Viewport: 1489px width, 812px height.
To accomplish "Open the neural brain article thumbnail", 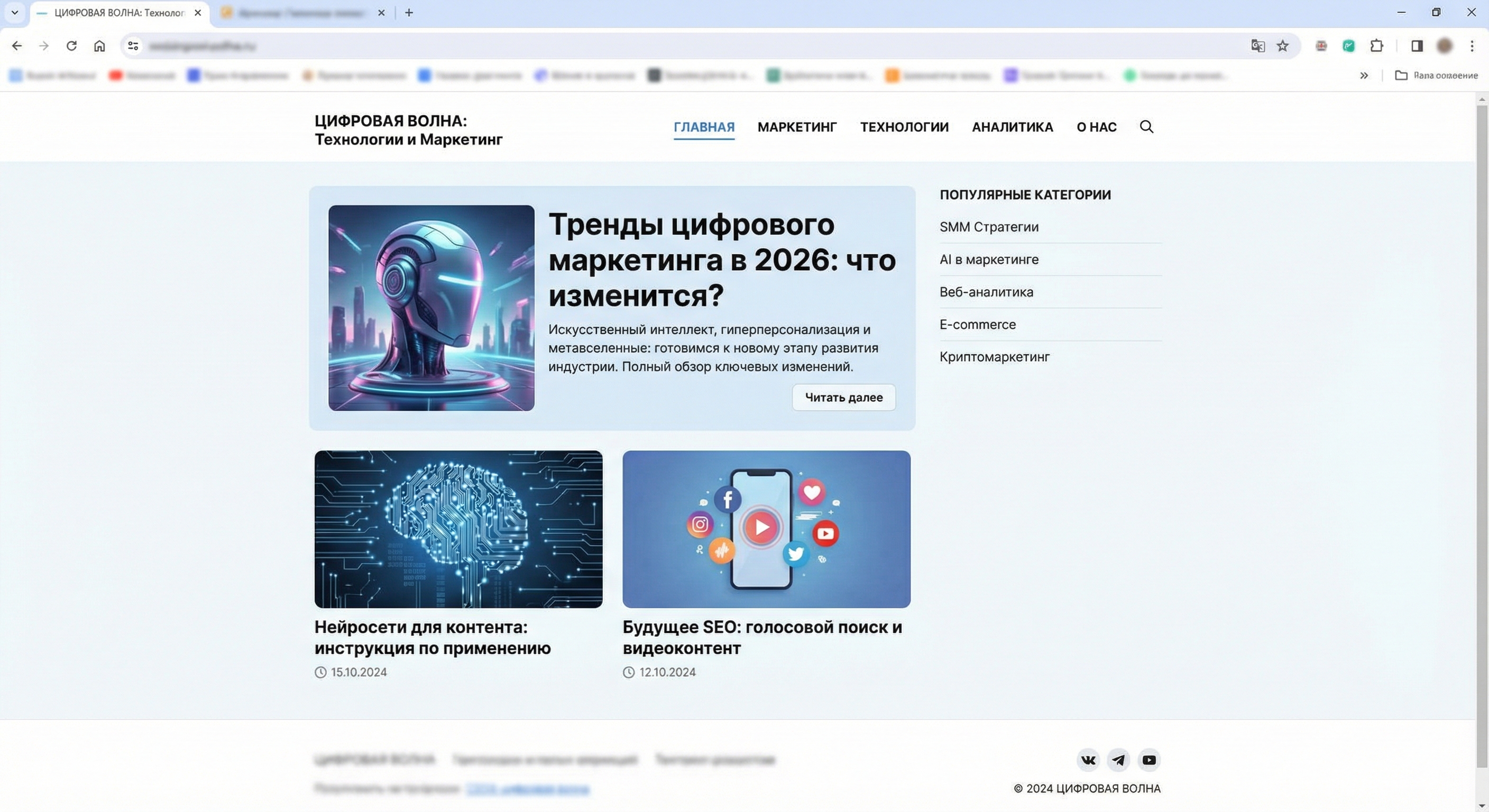I will (x=458, y=529).
